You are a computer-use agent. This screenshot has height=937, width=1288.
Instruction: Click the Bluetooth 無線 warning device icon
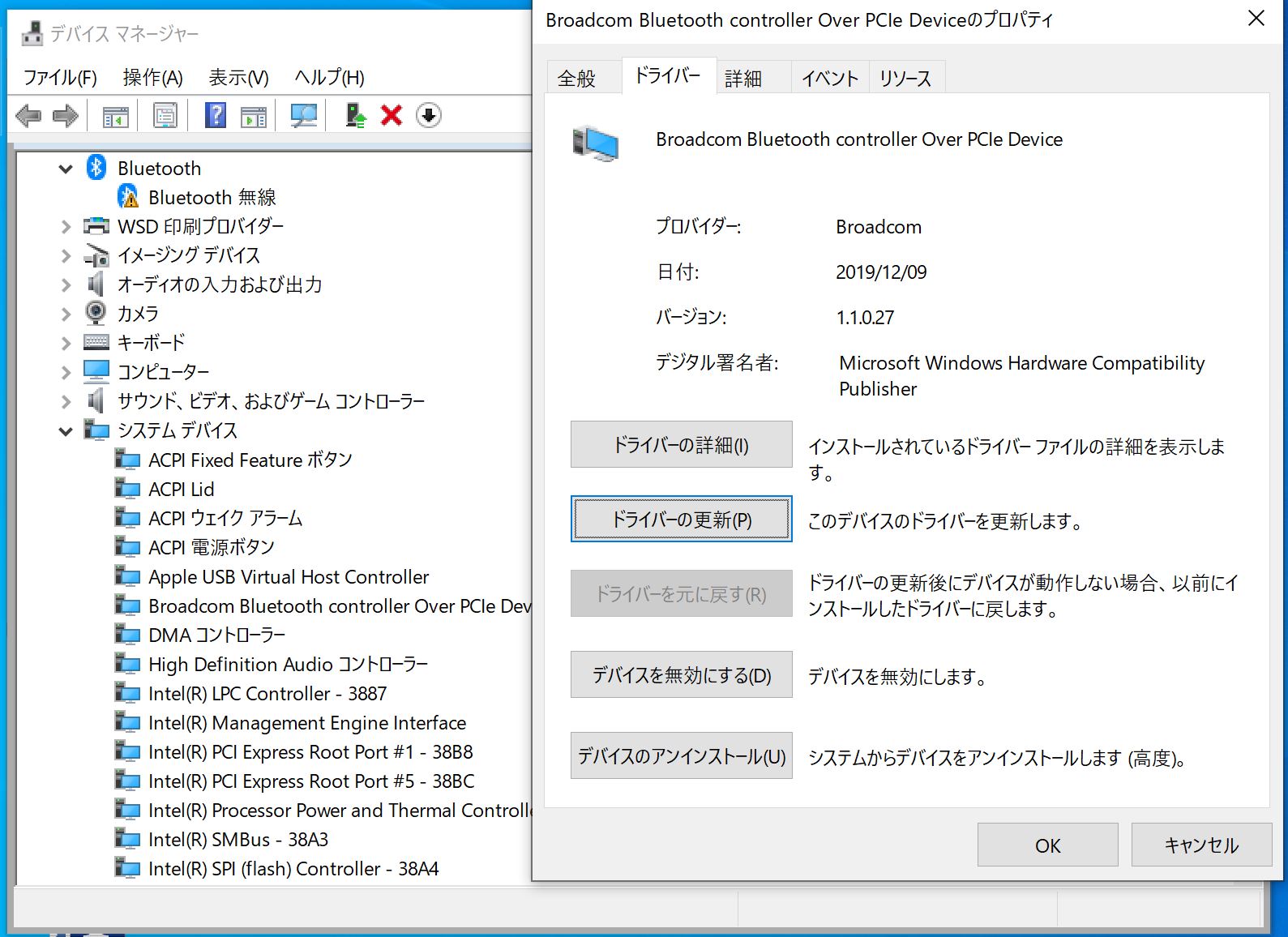coord(128,197)
